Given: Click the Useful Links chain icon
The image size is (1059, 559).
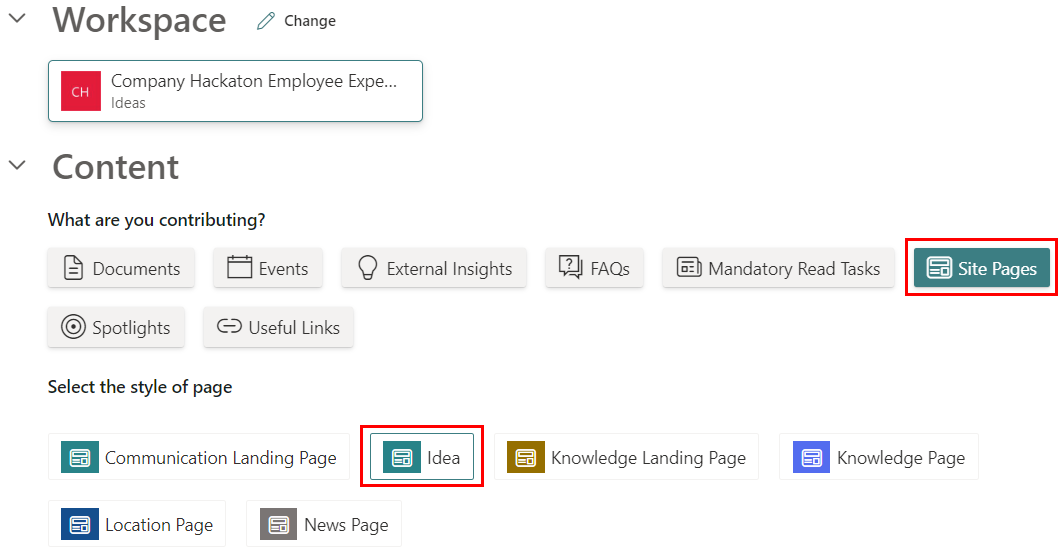Looking at the screenshot, I should [230, 327].
